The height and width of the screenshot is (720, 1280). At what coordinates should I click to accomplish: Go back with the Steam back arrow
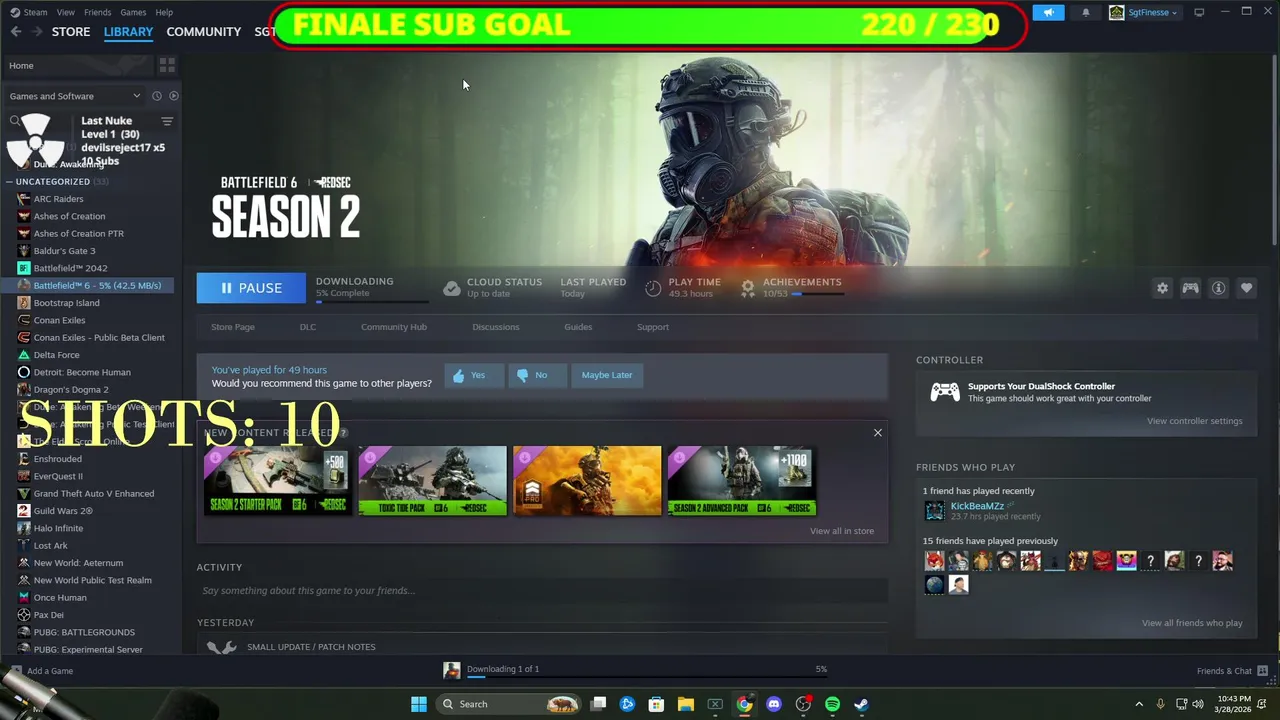16,31
